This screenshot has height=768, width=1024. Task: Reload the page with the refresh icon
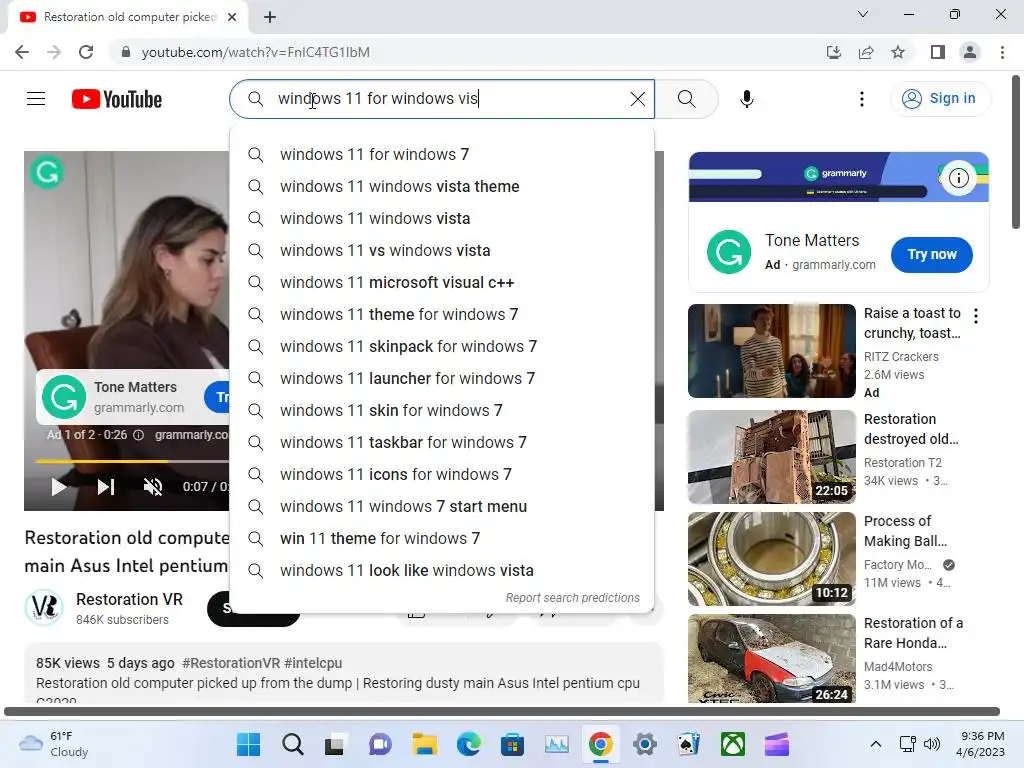click(86, 52)
